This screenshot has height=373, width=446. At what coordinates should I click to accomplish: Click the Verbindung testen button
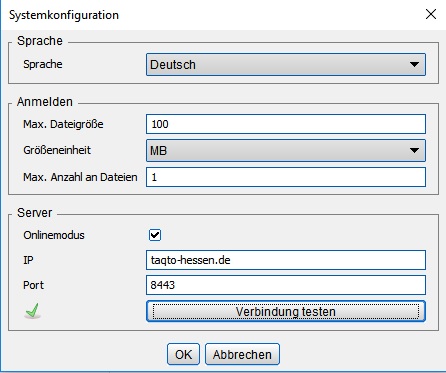[x=286, y=311]
